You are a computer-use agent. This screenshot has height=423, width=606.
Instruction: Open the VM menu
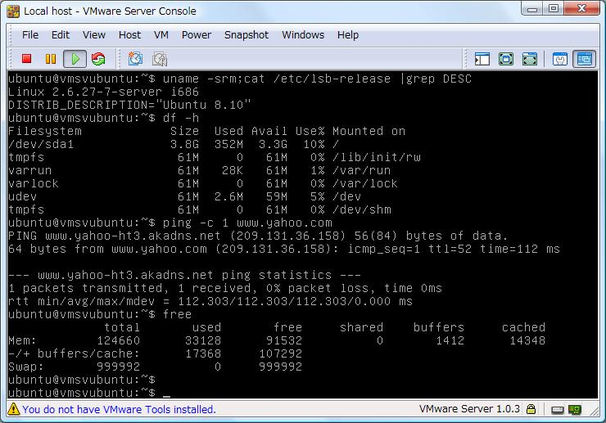[x=161, y=35]
